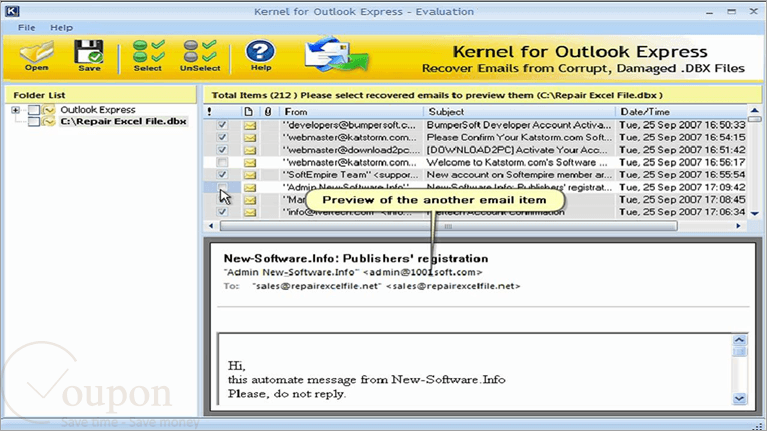Open the File menu
This screenshot has height=431, width=767.
pos(26,28)
